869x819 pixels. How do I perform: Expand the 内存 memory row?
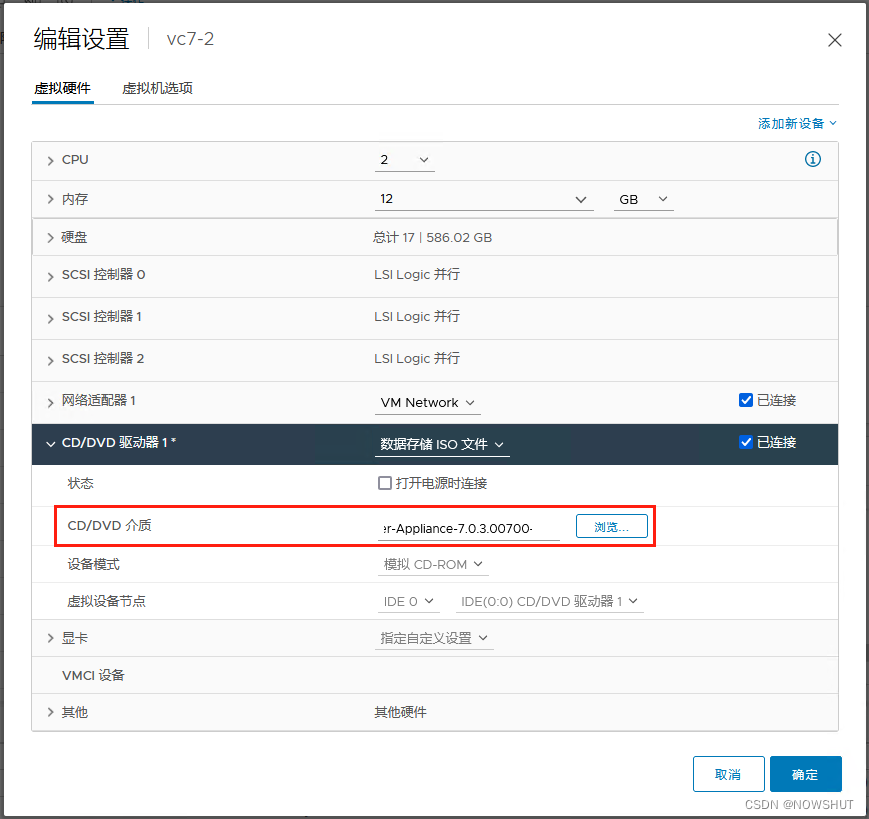tap(50, 199)
